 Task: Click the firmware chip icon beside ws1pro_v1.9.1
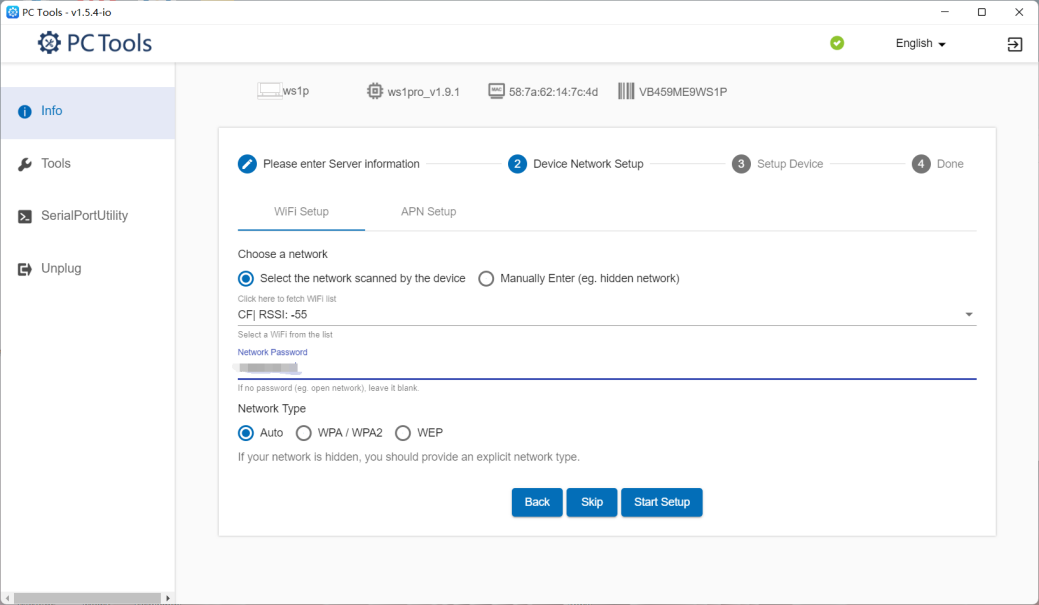click(375, 91)
